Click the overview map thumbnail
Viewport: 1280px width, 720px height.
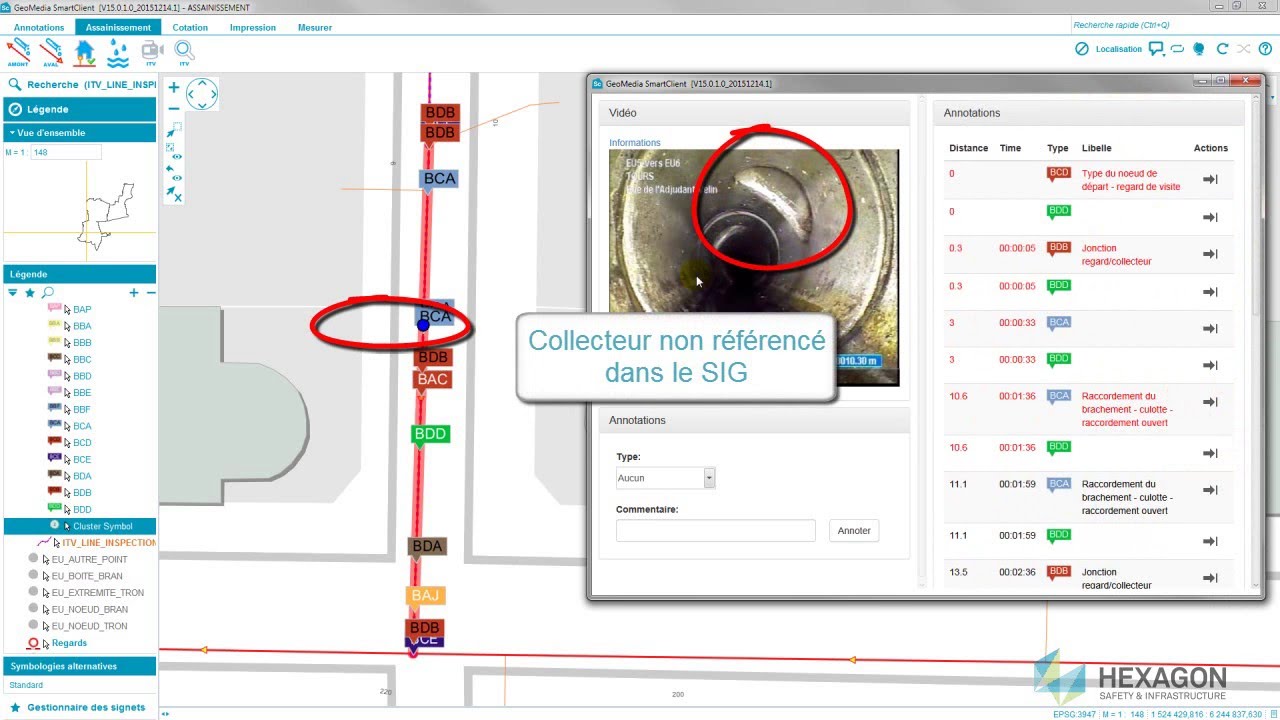click(x=80, y=212)
